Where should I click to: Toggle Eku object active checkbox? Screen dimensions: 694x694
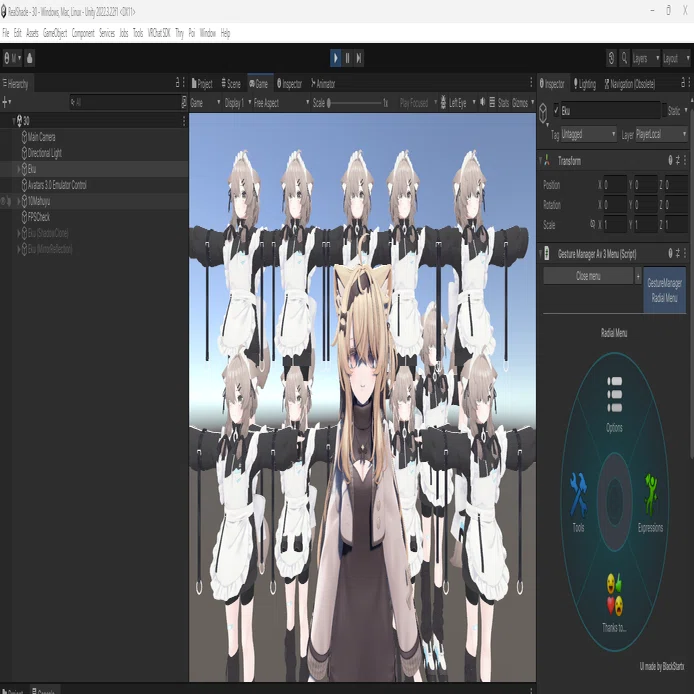pos(556,111)
